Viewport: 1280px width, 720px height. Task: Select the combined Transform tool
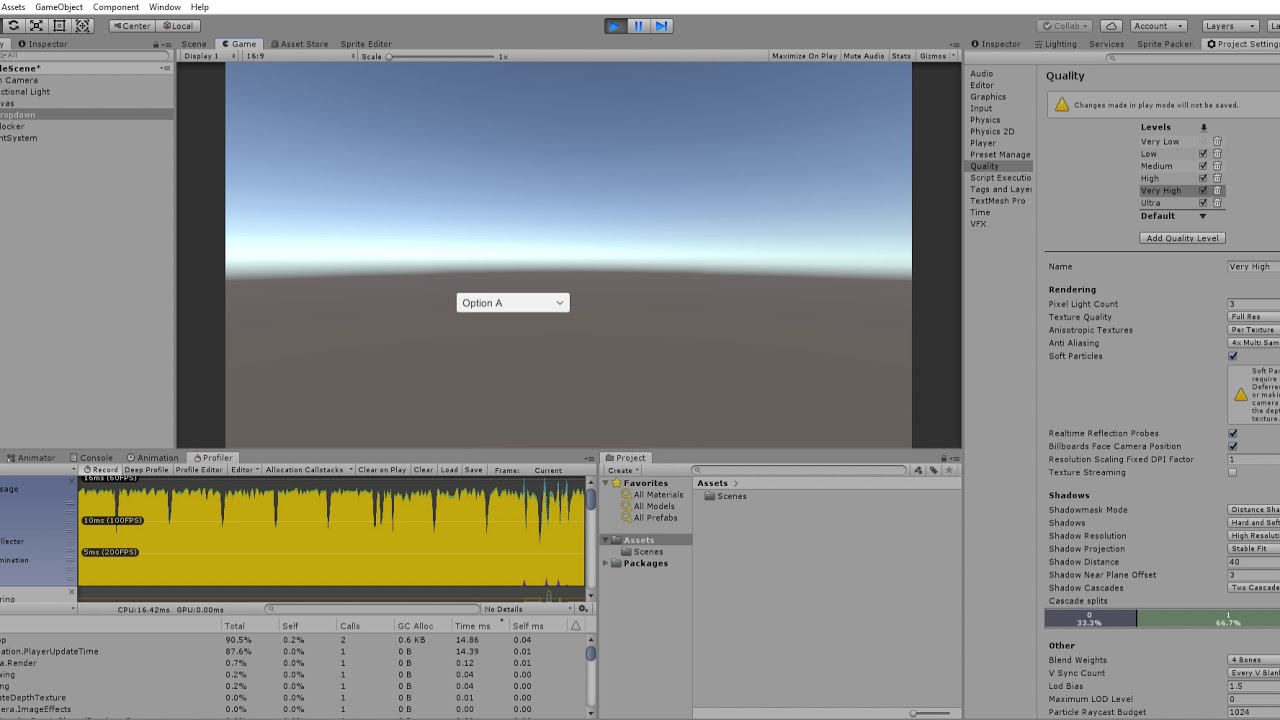click(83, 26)
